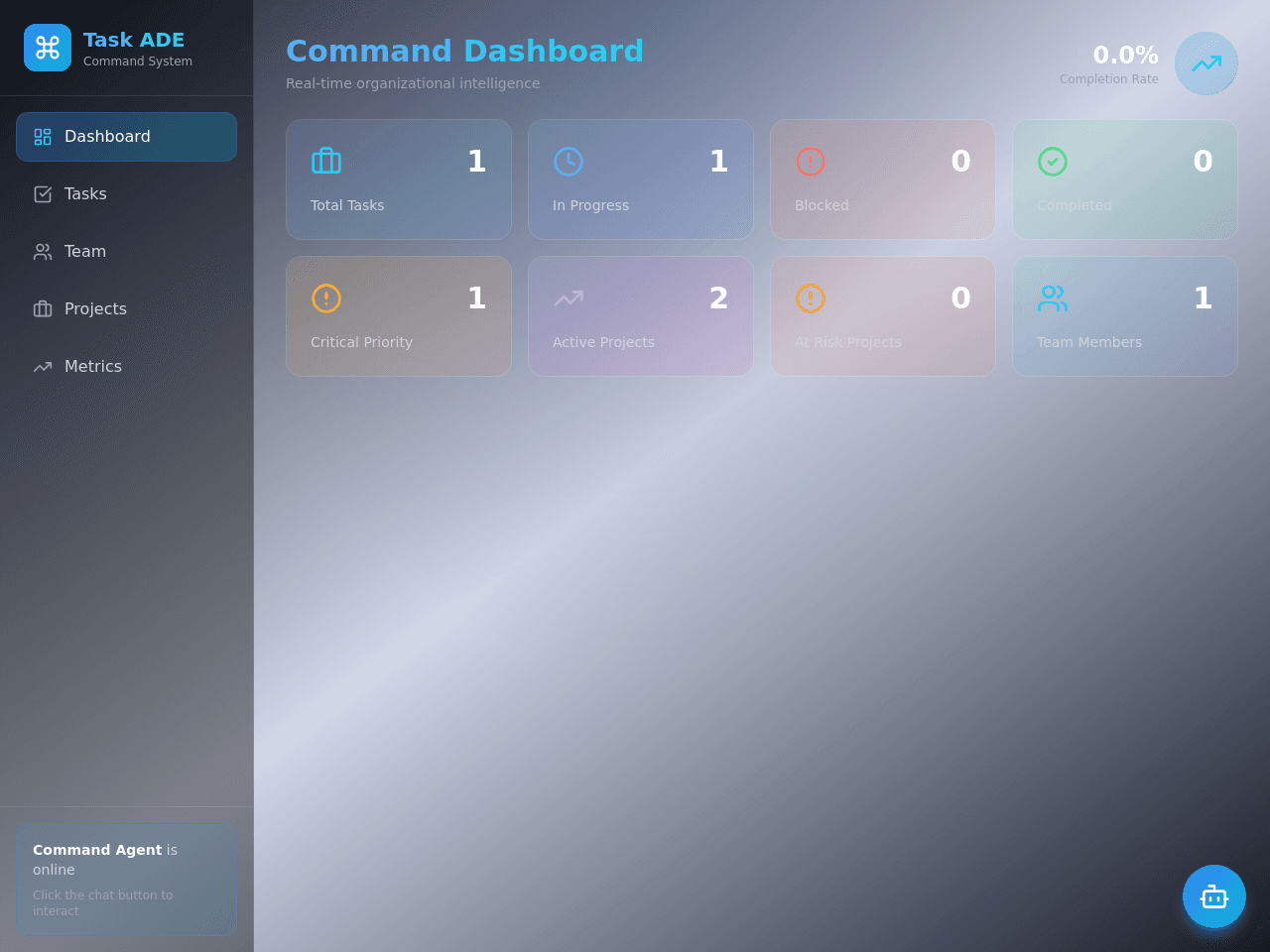Go to the Tasks page in sidebar

pyautogui.click(x=126, y=194)
